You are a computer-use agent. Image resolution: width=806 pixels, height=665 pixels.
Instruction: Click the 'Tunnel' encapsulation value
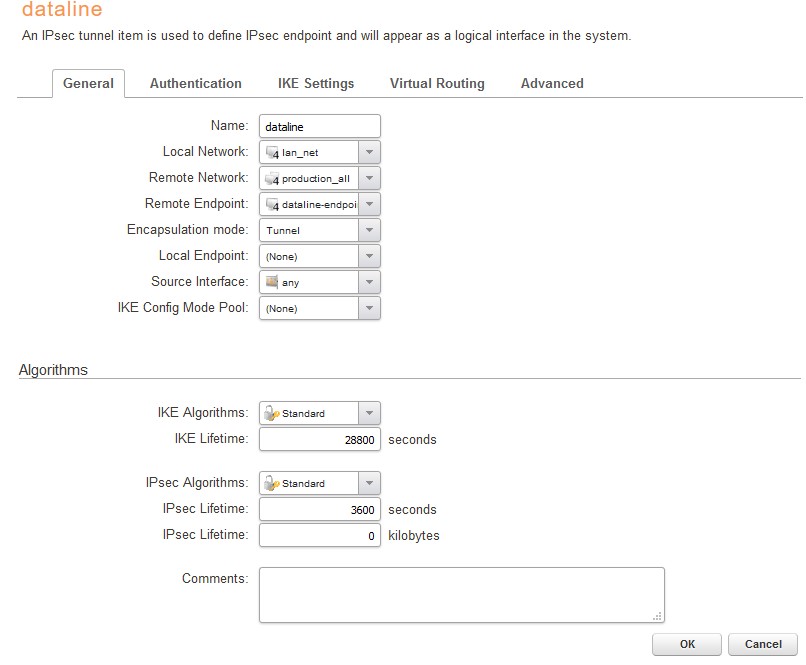coord(283,230)
